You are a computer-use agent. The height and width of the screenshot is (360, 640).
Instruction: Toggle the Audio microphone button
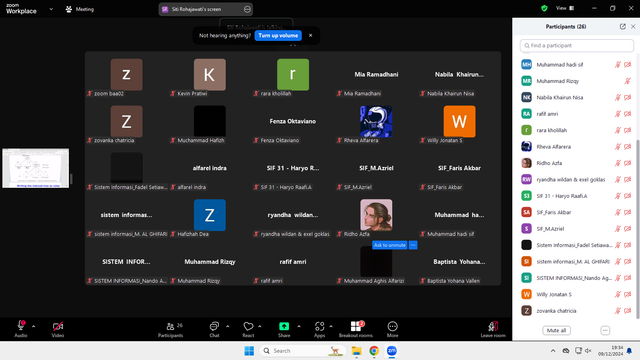pos(21,329)
